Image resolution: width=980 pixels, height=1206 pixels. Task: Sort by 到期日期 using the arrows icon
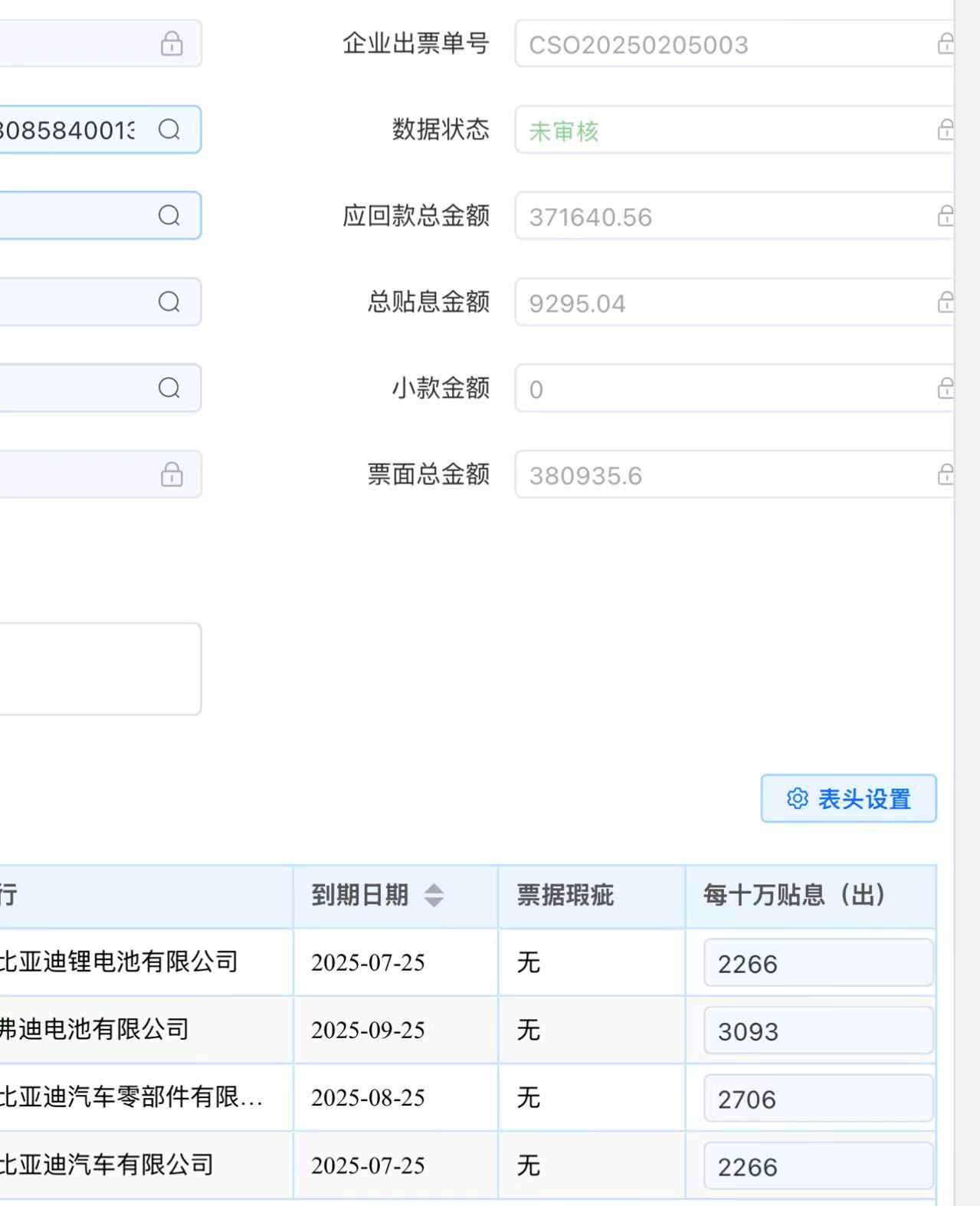click(x=434, y=895)
